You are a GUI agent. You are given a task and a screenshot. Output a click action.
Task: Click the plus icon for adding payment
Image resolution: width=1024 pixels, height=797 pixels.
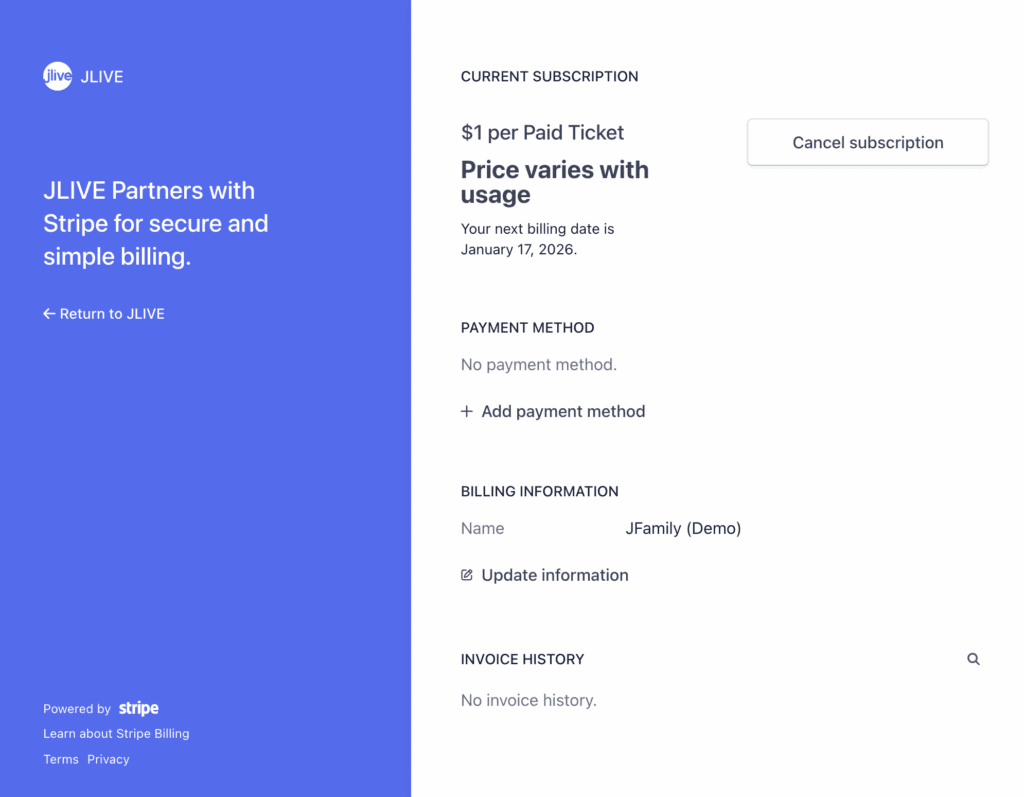[x=466, y=411]
